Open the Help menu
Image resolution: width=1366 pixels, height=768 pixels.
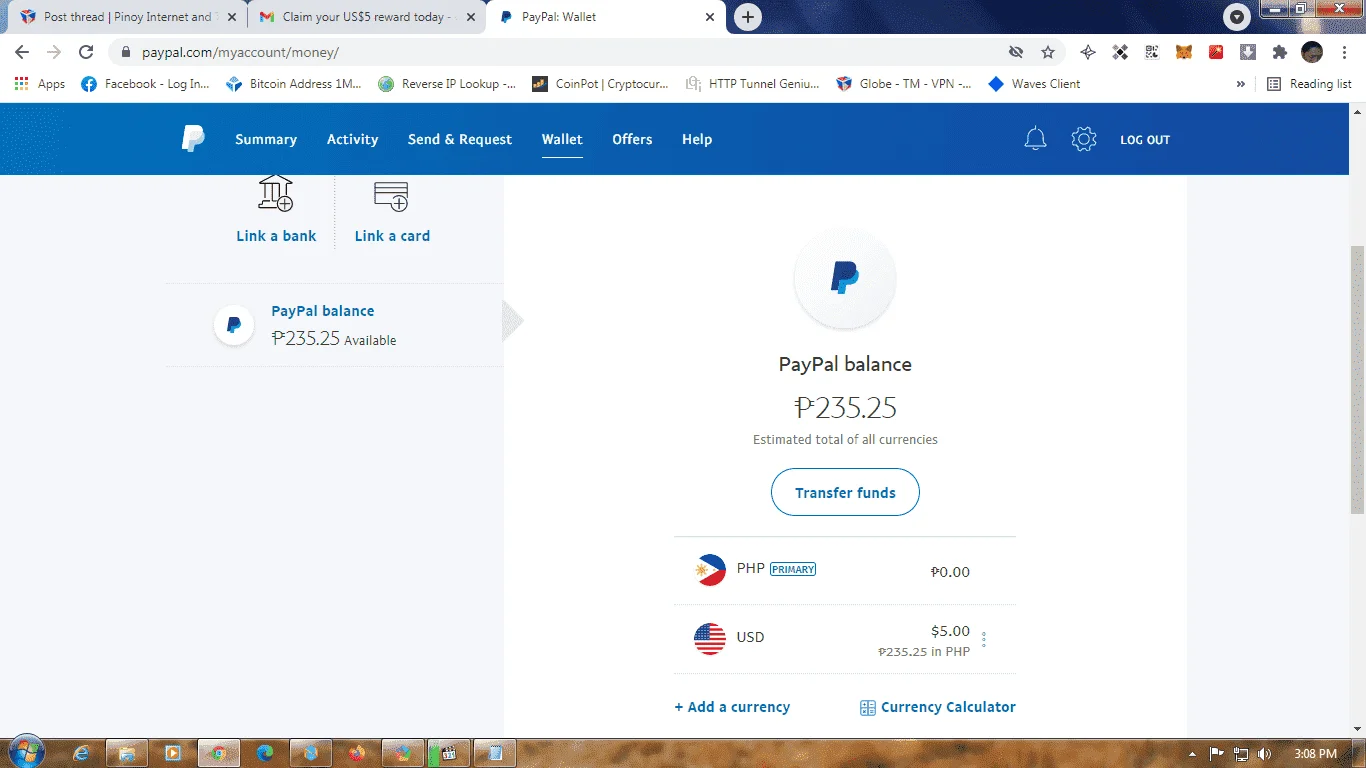[x=697, y=139]
